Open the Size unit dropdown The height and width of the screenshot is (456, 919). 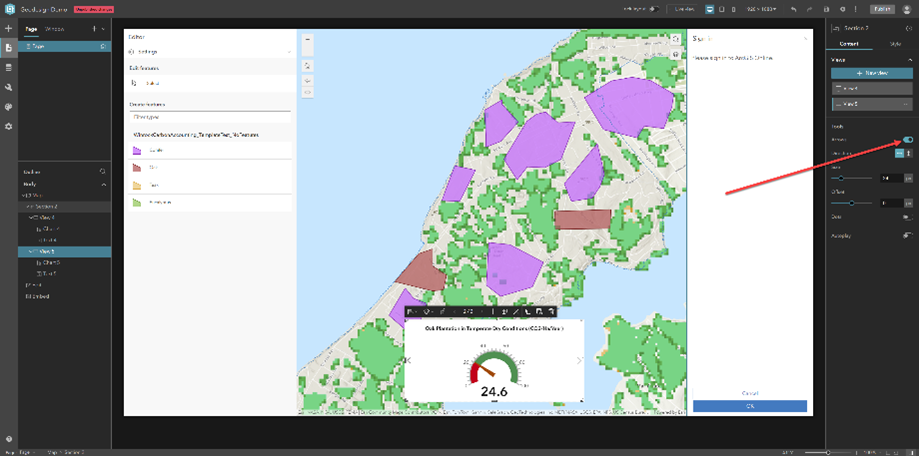(x=908, y=178)
